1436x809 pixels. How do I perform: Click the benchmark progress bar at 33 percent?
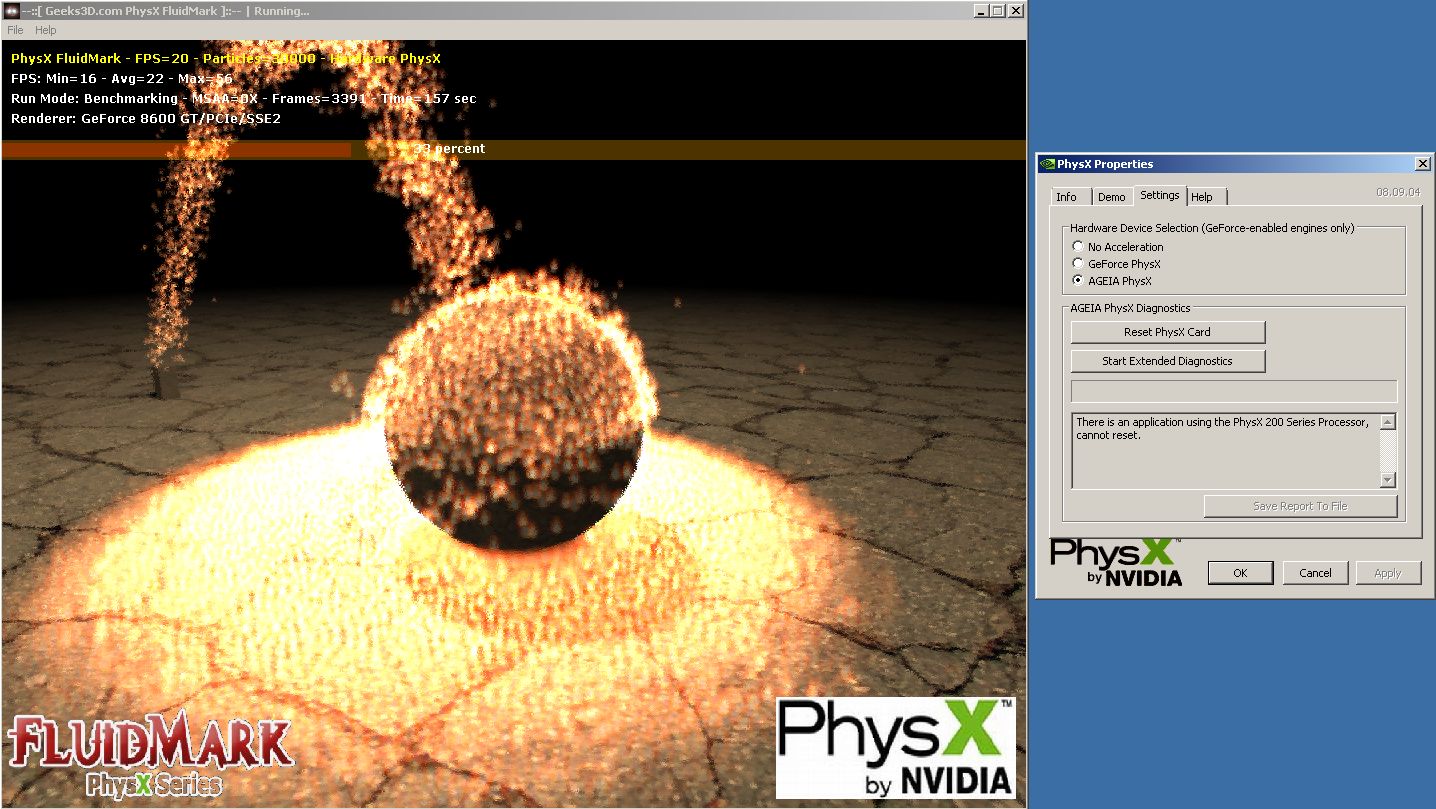[514, 149]
